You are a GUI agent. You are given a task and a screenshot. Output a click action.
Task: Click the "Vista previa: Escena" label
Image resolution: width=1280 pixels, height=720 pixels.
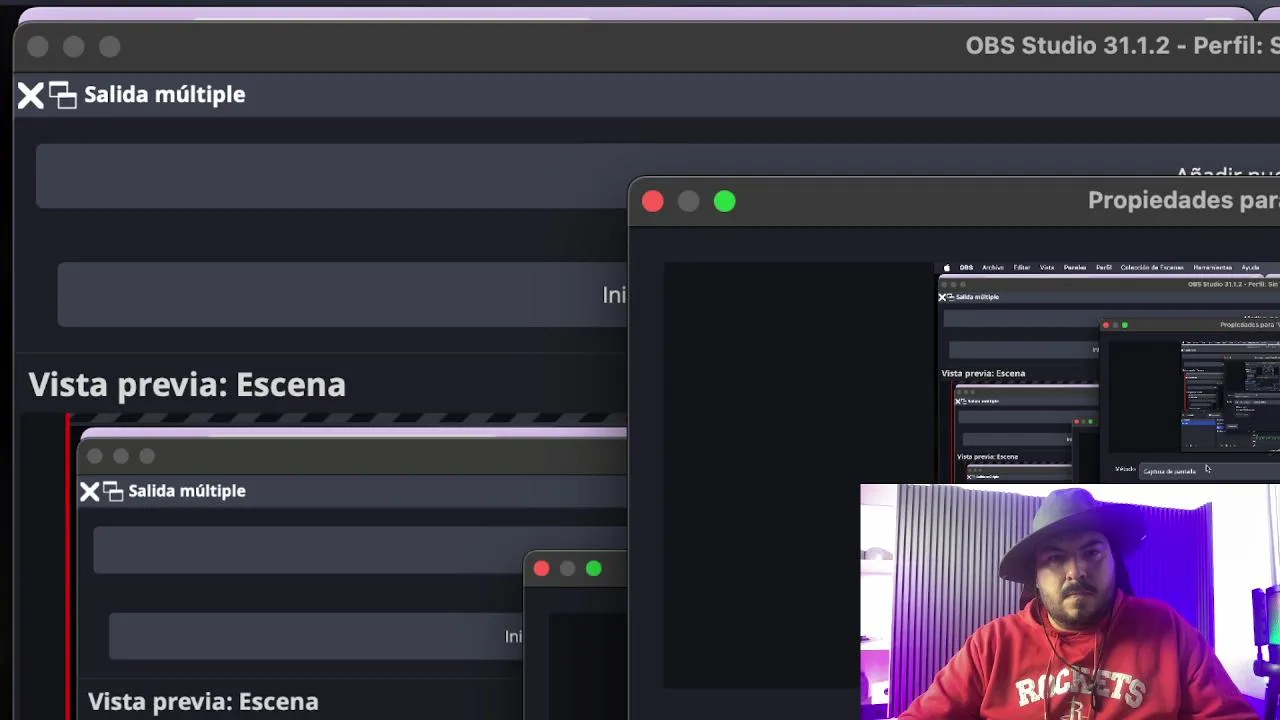coord(187,385)
